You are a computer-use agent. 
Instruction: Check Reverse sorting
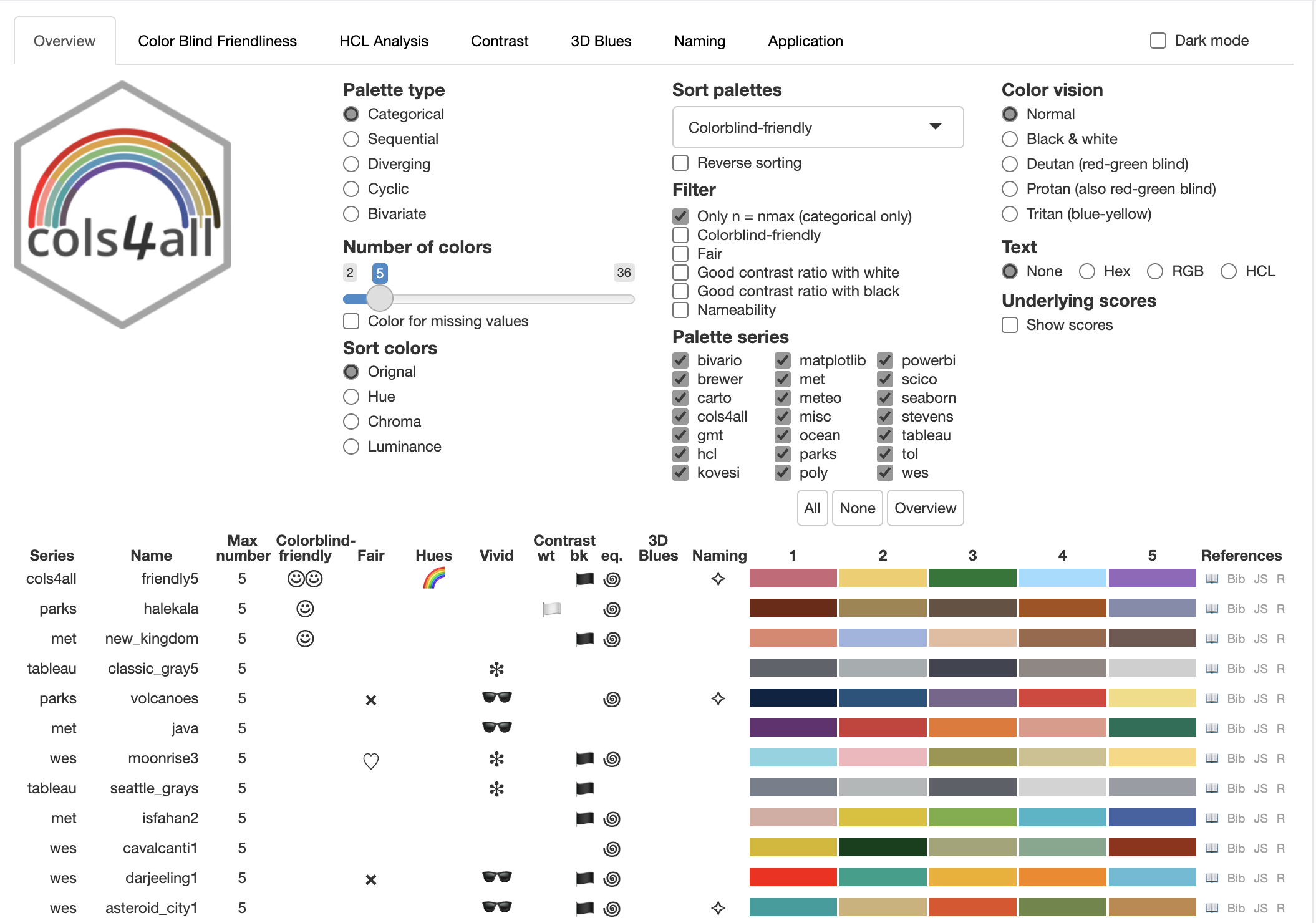click(680, 163)
